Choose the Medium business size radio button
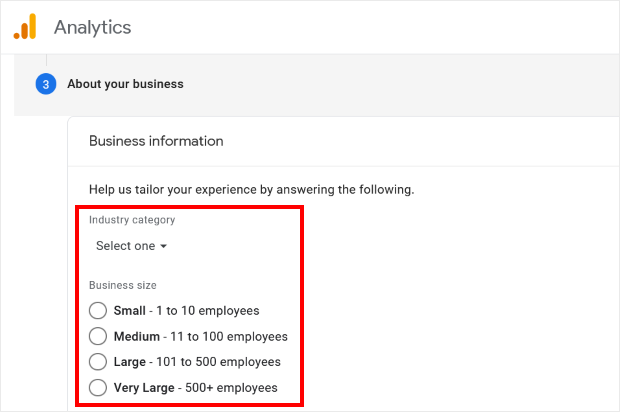The width and height of the screenshot is (620, 412). (98, 336)
